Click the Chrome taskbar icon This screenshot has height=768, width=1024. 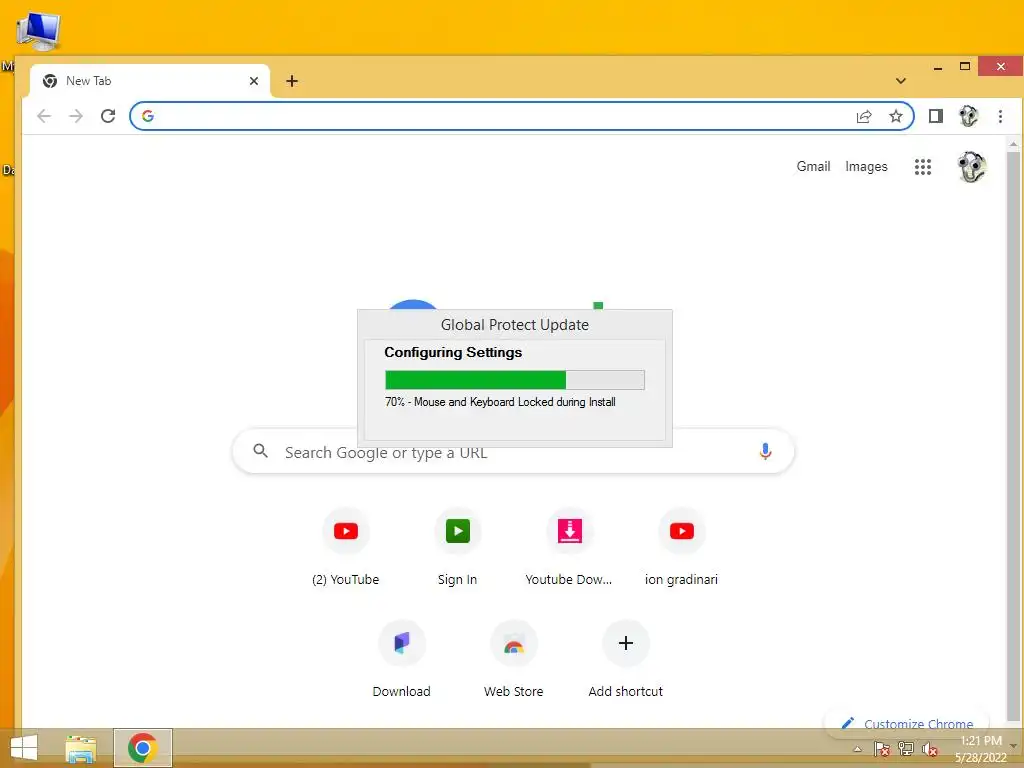point(142,748)
